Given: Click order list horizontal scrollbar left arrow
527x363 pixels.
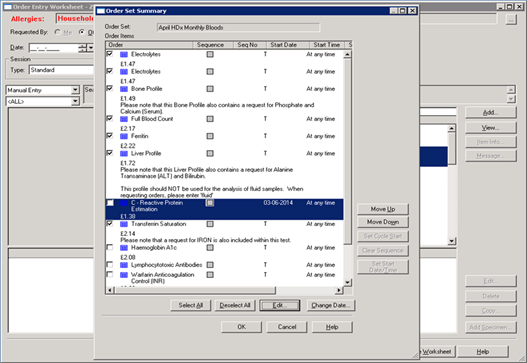Looking at the screenshot, I should point(110,290).
